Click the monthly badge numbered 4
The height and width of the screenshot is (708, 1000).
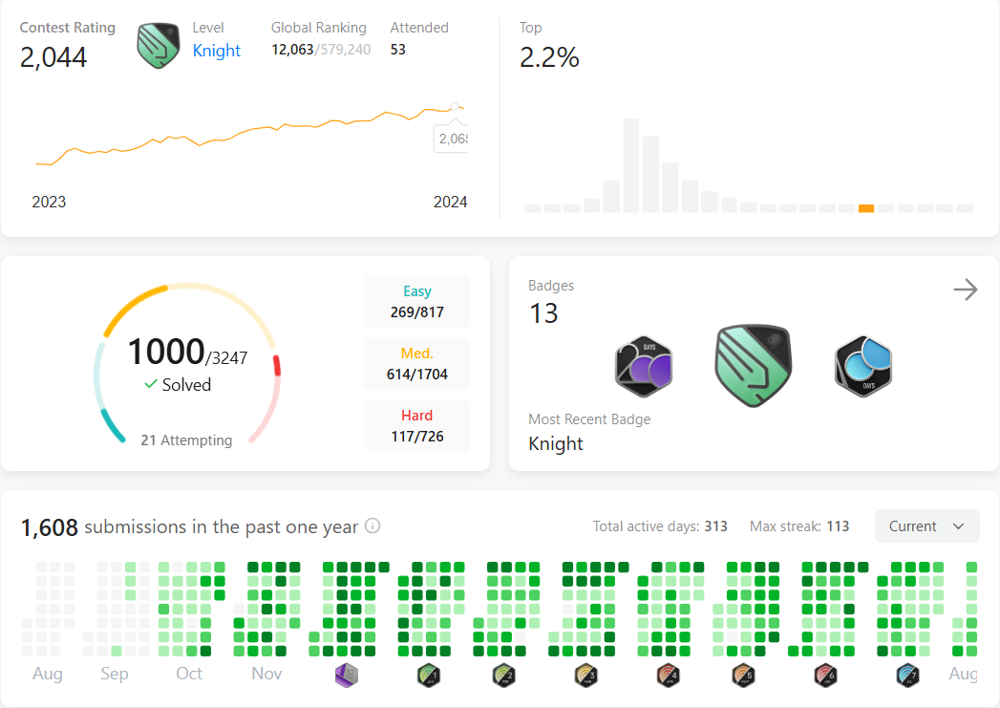[668, 675]
